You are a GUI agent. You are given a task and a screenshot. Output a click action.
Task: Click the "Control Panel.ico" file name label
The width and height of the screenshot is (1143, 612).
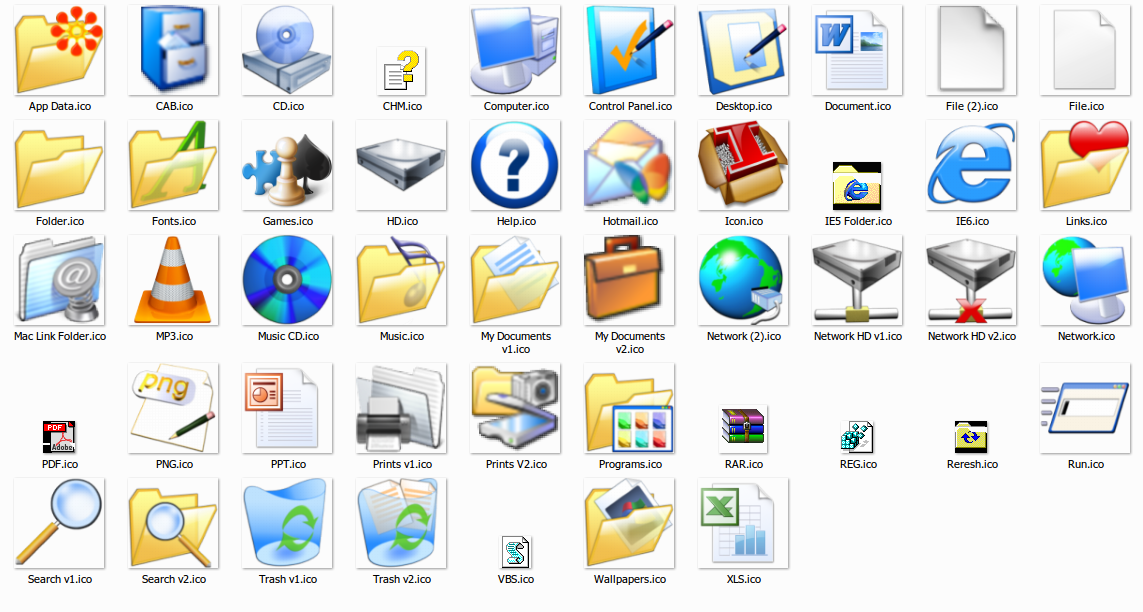click(x=630, y=106)
